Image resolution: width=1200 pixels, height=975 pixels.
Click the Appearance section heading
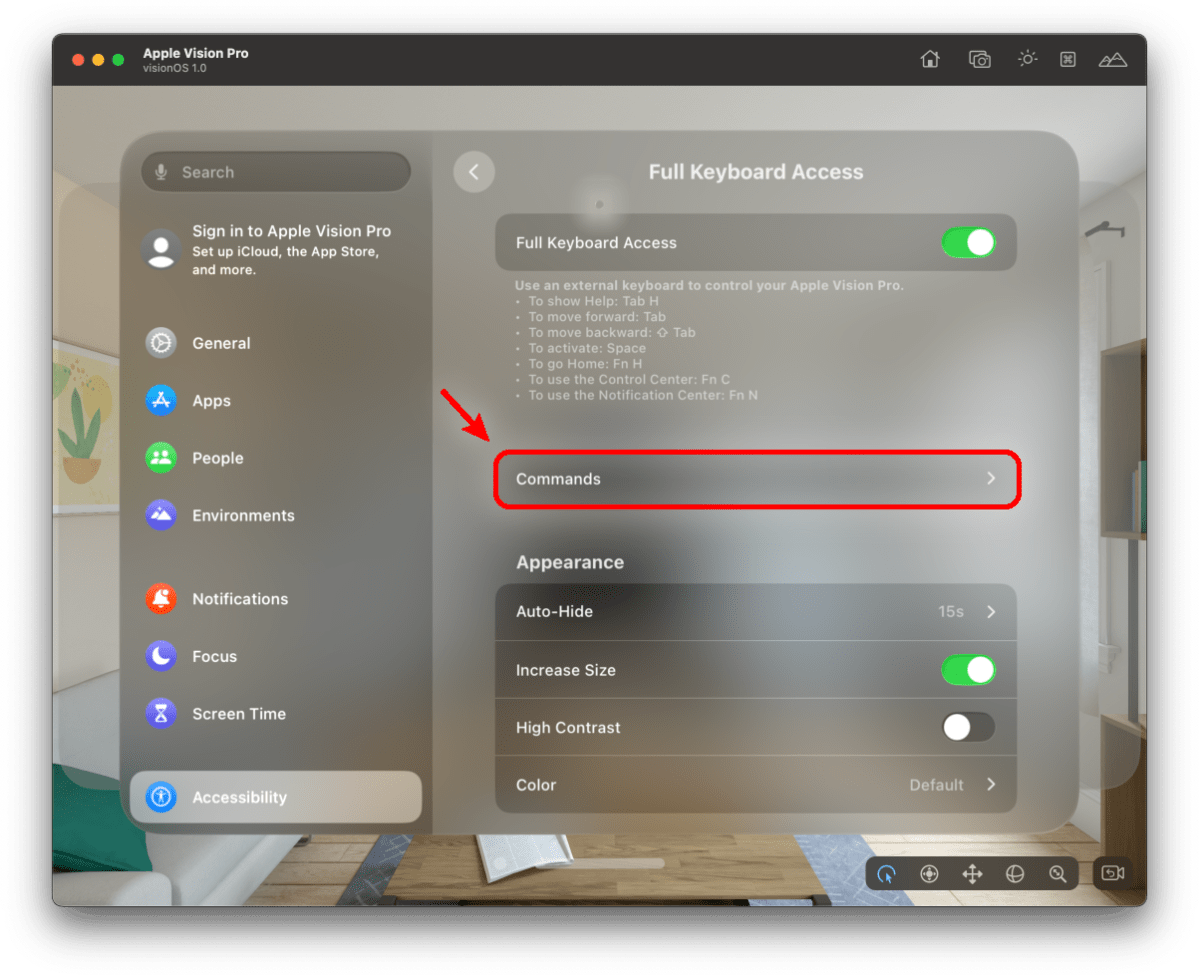coord(570,562)
